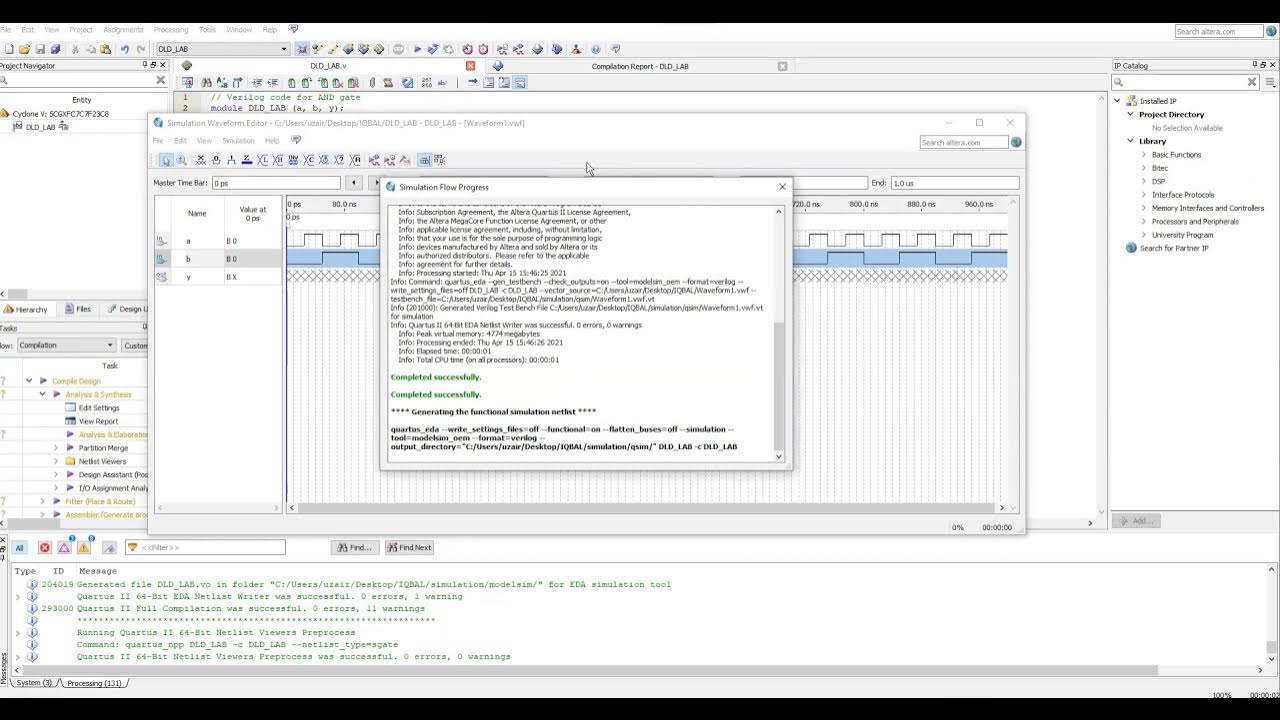Viewport: 1280px width, 720px height.
Task: Open Processing menu in Quartus menu bar
Action: click(x=171, y=30)
